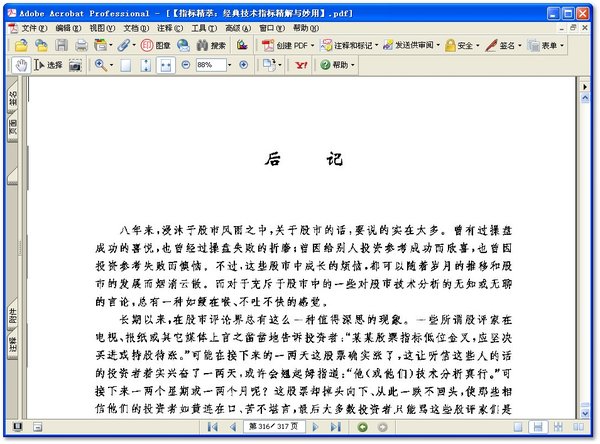600x444 pixels.
Task: Switch to Continuous Facing layout
Action: click(558, 427)
